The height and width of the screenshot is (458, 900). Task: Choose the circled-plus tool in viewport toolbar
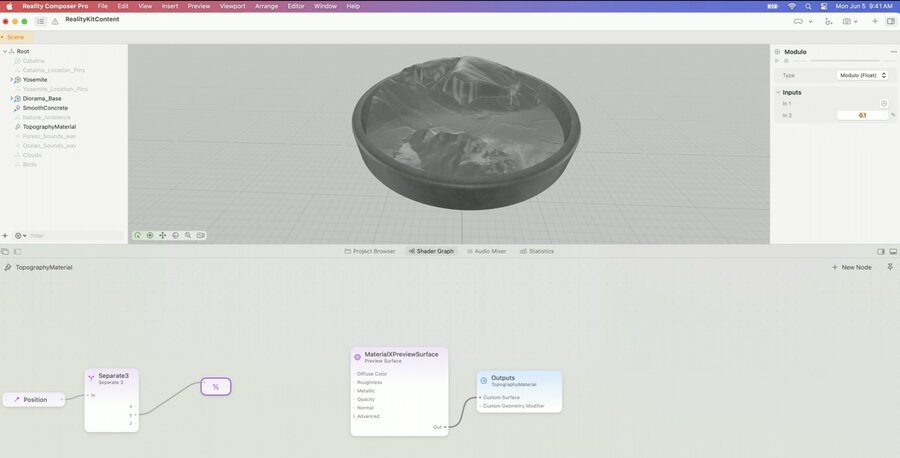pyautogui.click(x=150, y=235)
